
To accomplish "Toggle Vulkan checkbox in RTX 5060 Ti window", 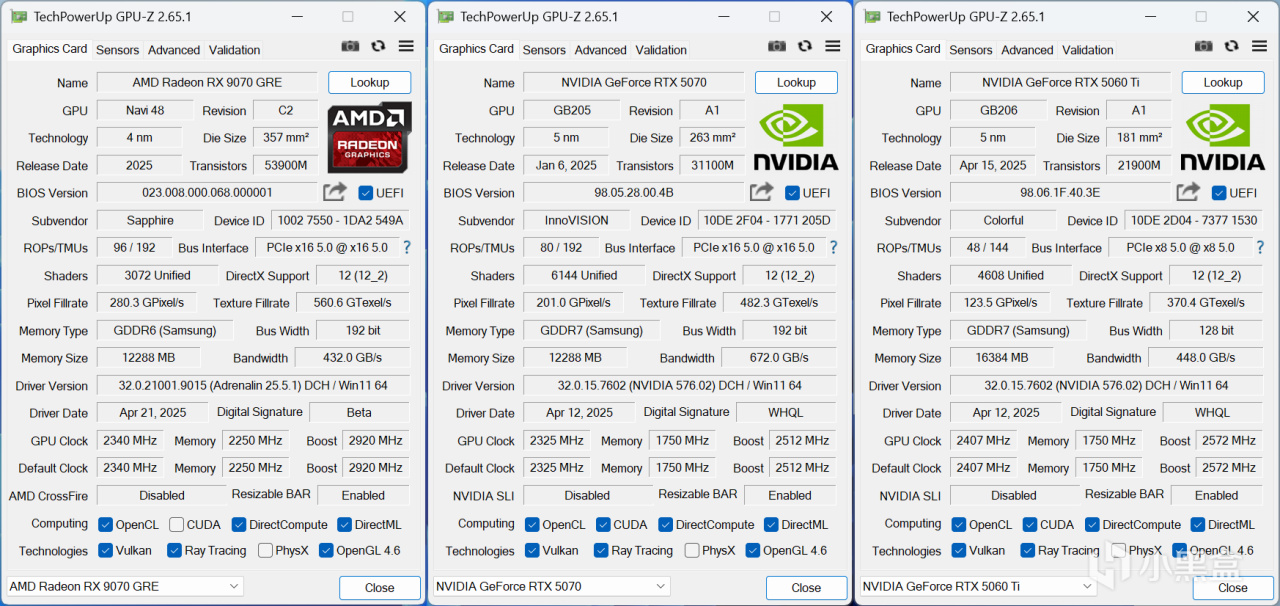I will coord(959,550).
